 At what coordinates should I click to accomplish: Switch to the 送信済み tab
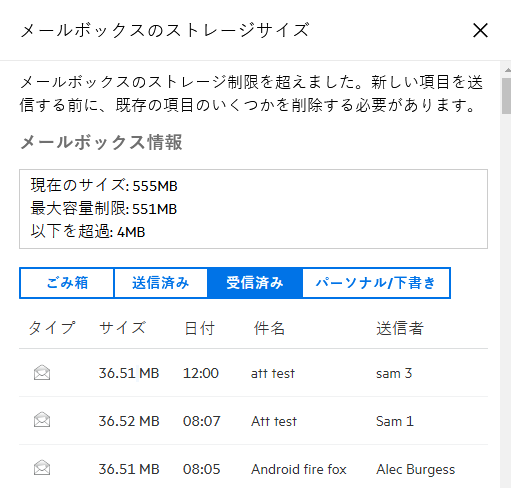[161, 283]
